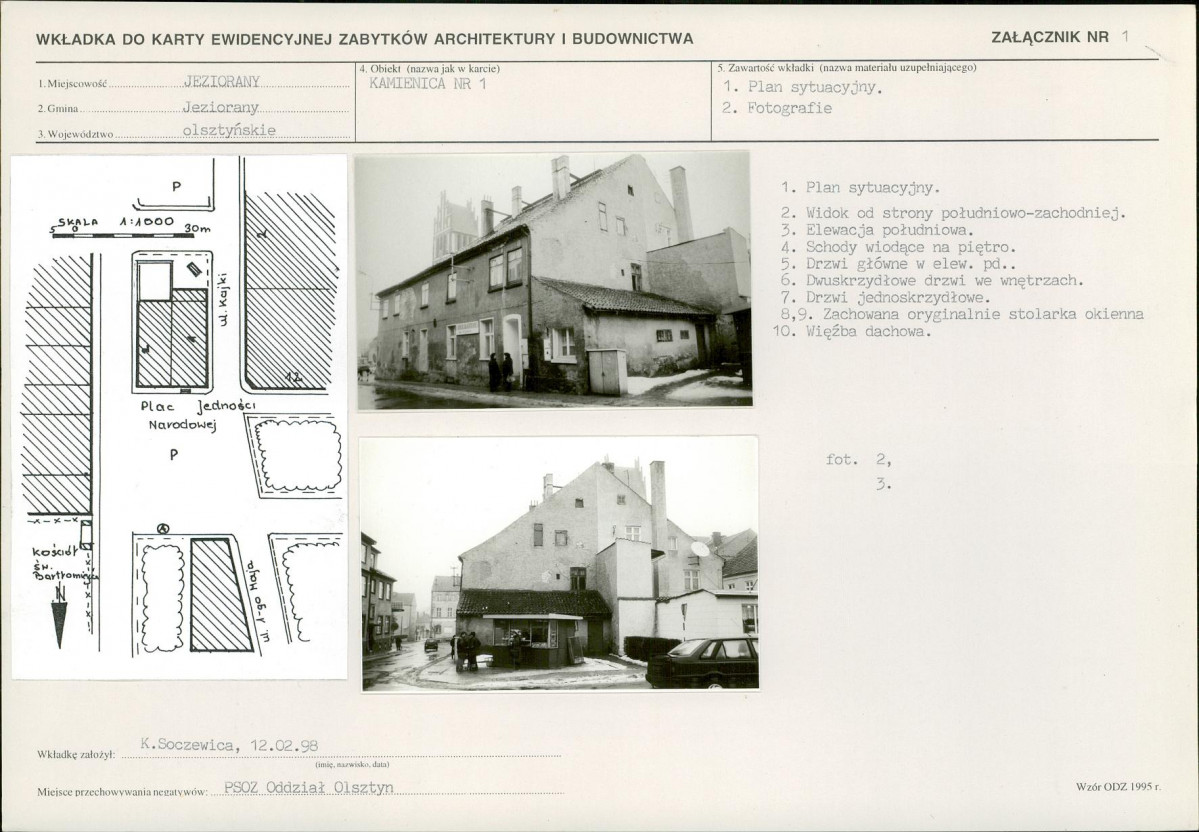Click the hand-drawn site plan map
This screenshot has height=832, width=1199.
point(179,417)
